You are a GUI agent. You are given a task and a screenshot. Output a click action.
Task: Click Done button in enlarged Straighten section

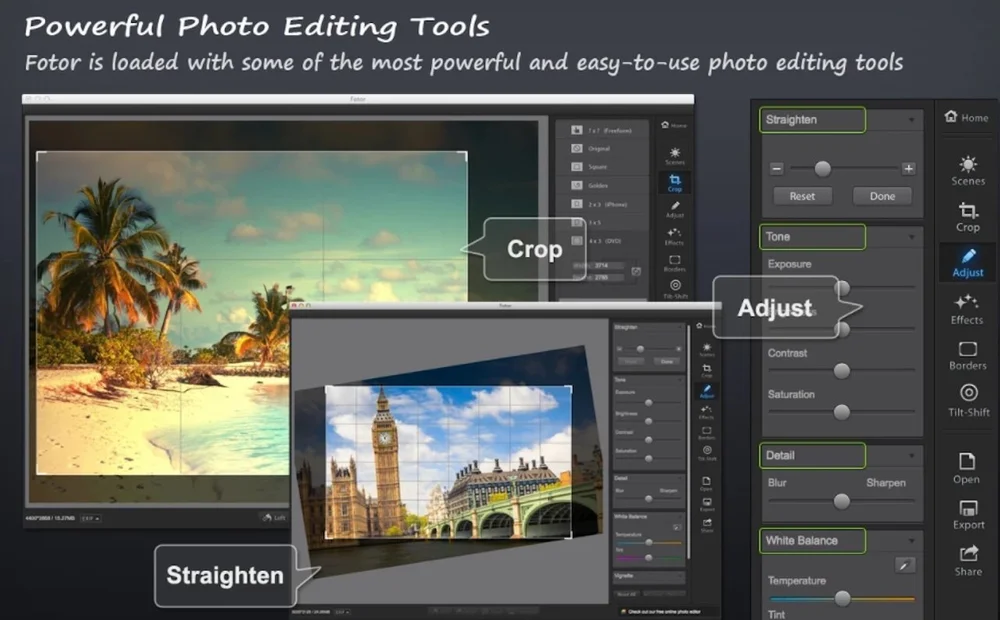pos(882,196)
